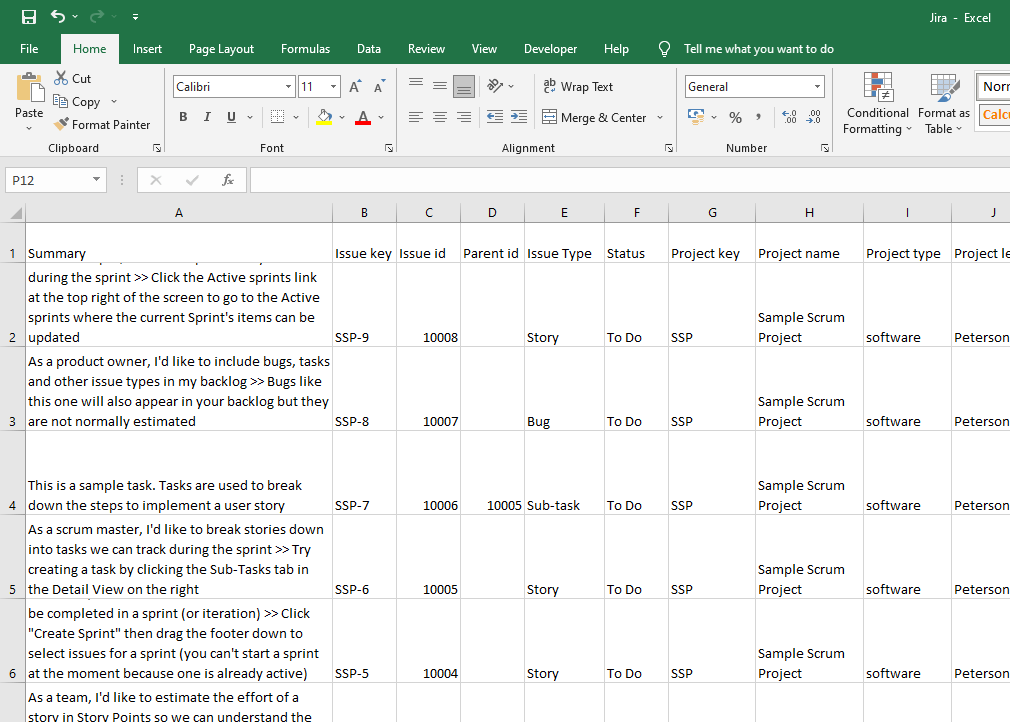Viewport: 1010px width, 722px height.
Task: Apply yellow fill color
Action: 324,117
